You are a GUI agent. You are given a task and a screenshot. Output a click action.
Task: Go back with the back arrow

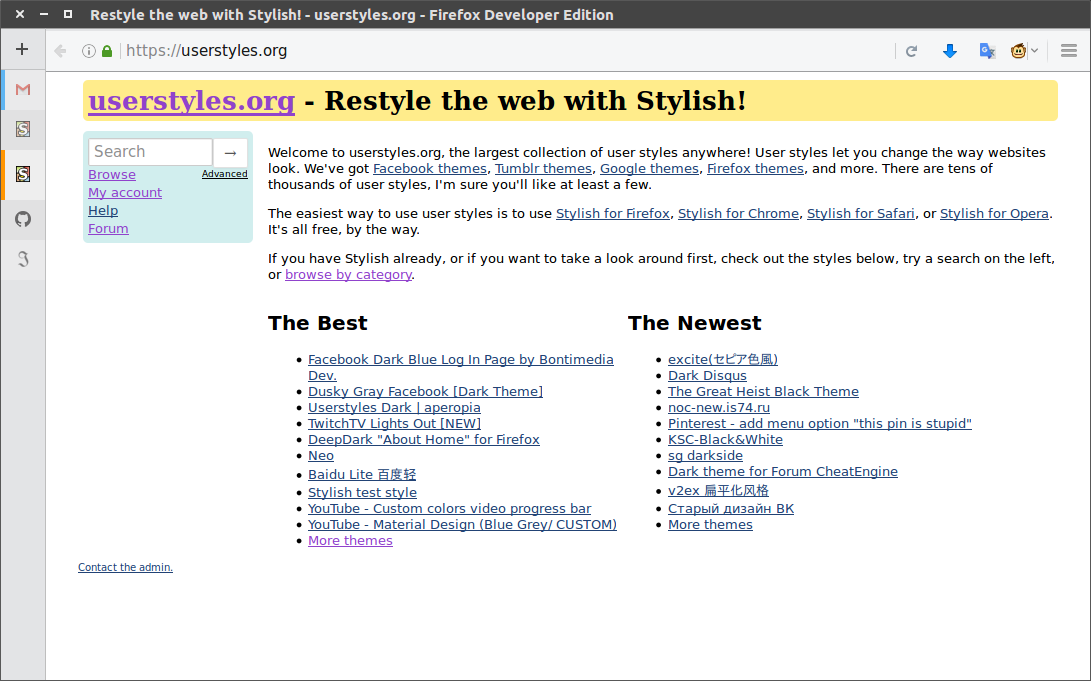tap(61, 51)
